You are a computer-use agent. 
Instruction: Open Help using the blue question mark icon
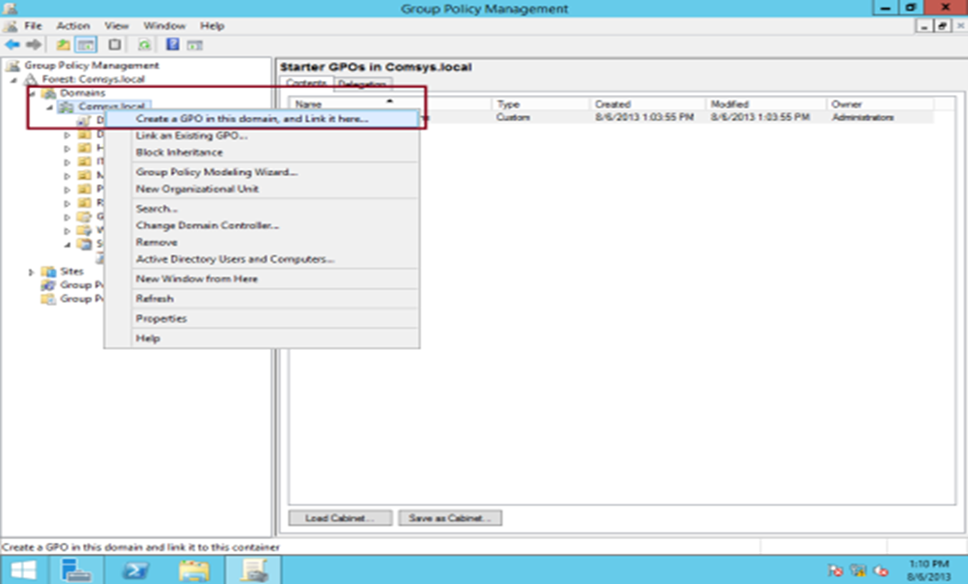(170, 44)
